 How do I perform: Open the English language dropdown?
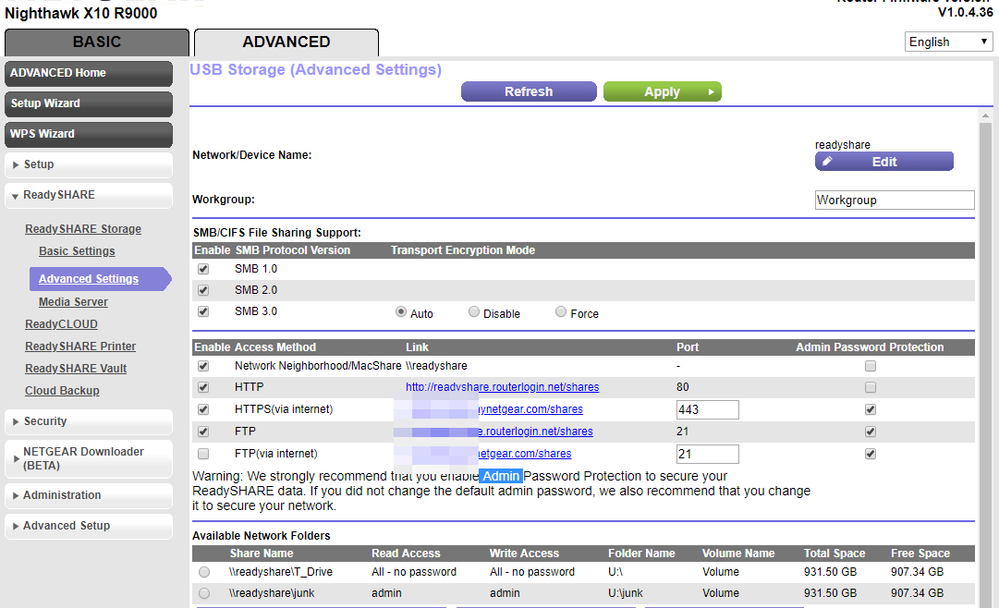point(947,41)
